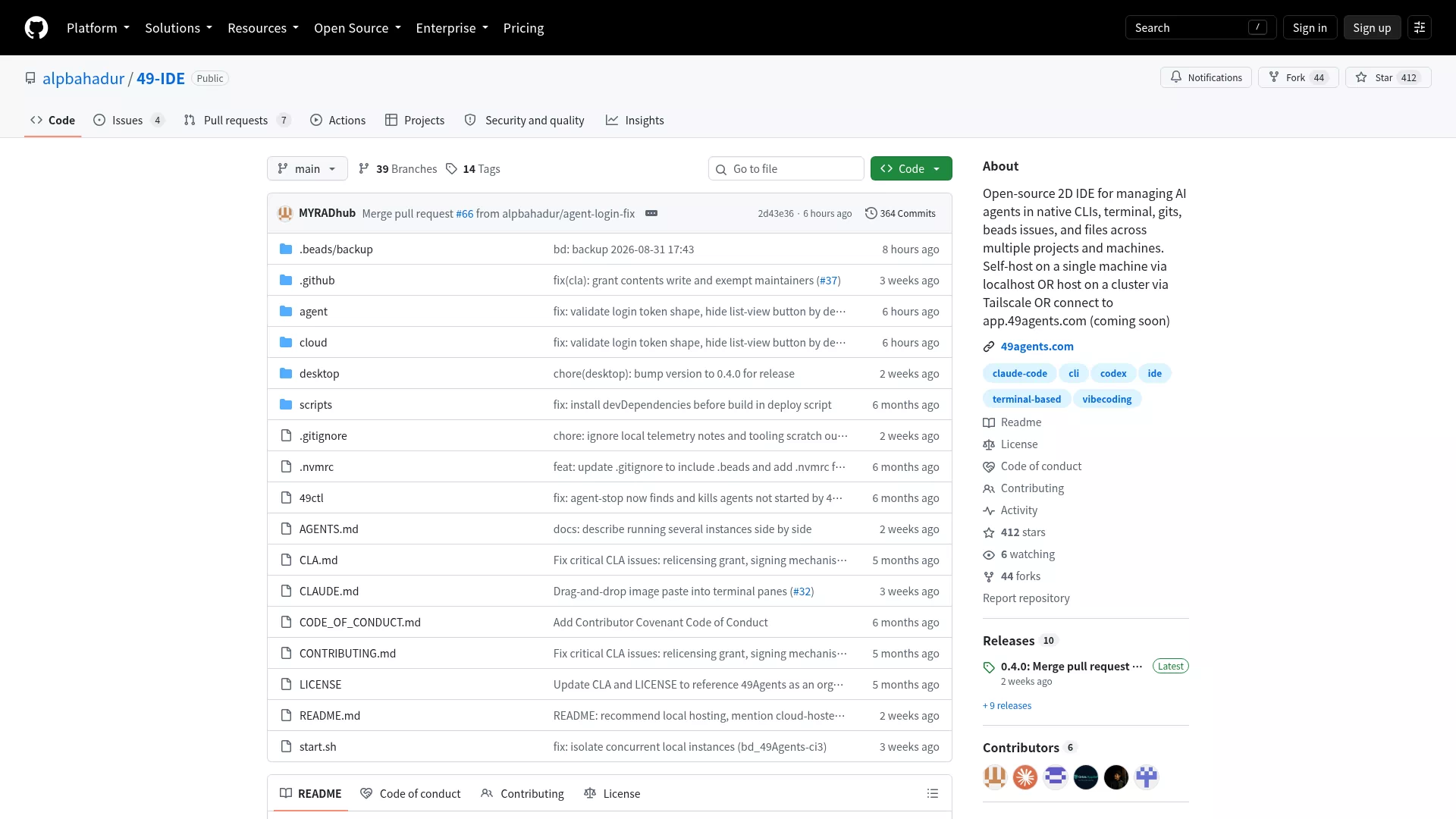Click the Activity pulse icon

tap(989, 511)
